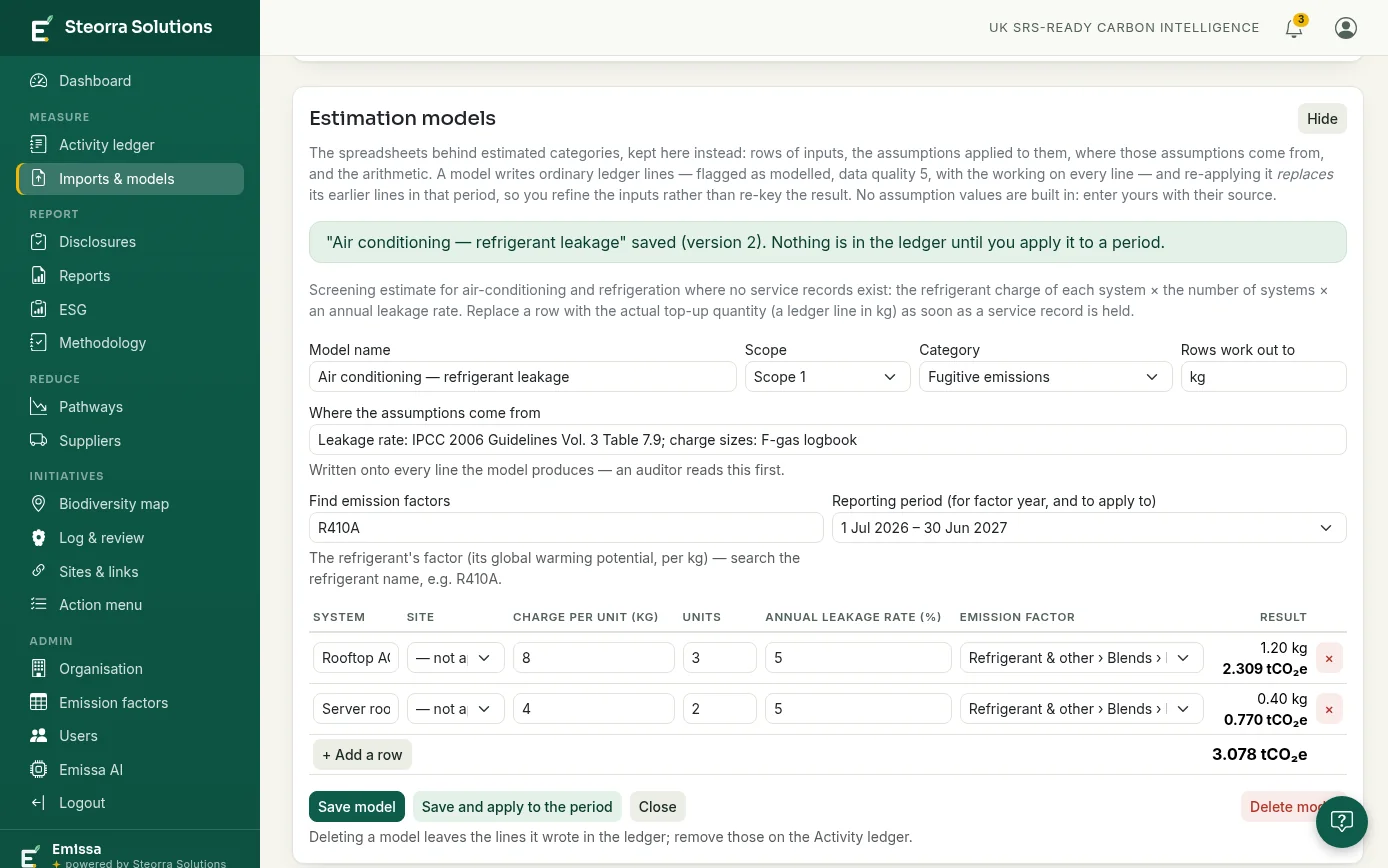Click the Pathways chart icon
This screenshot has height=868, width=1388.
click(x=39, y=407)
